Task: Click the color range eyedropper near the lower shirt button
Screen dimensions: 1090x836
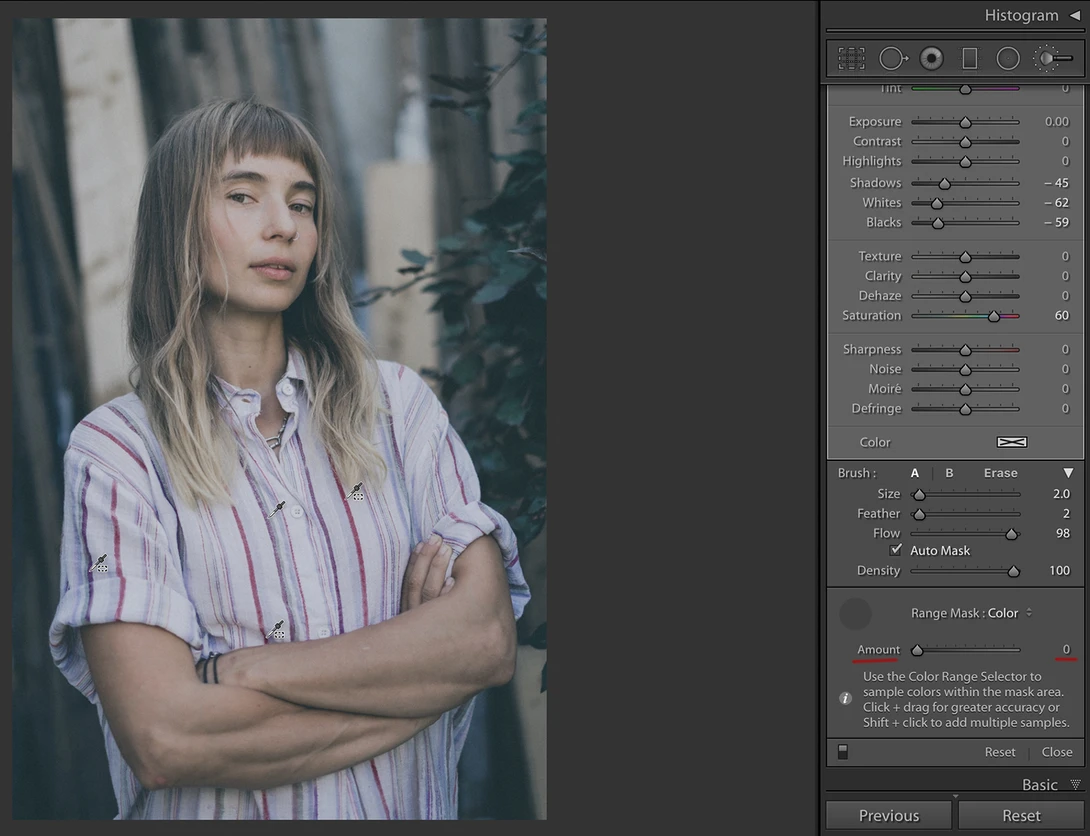Action: (276, 630)
